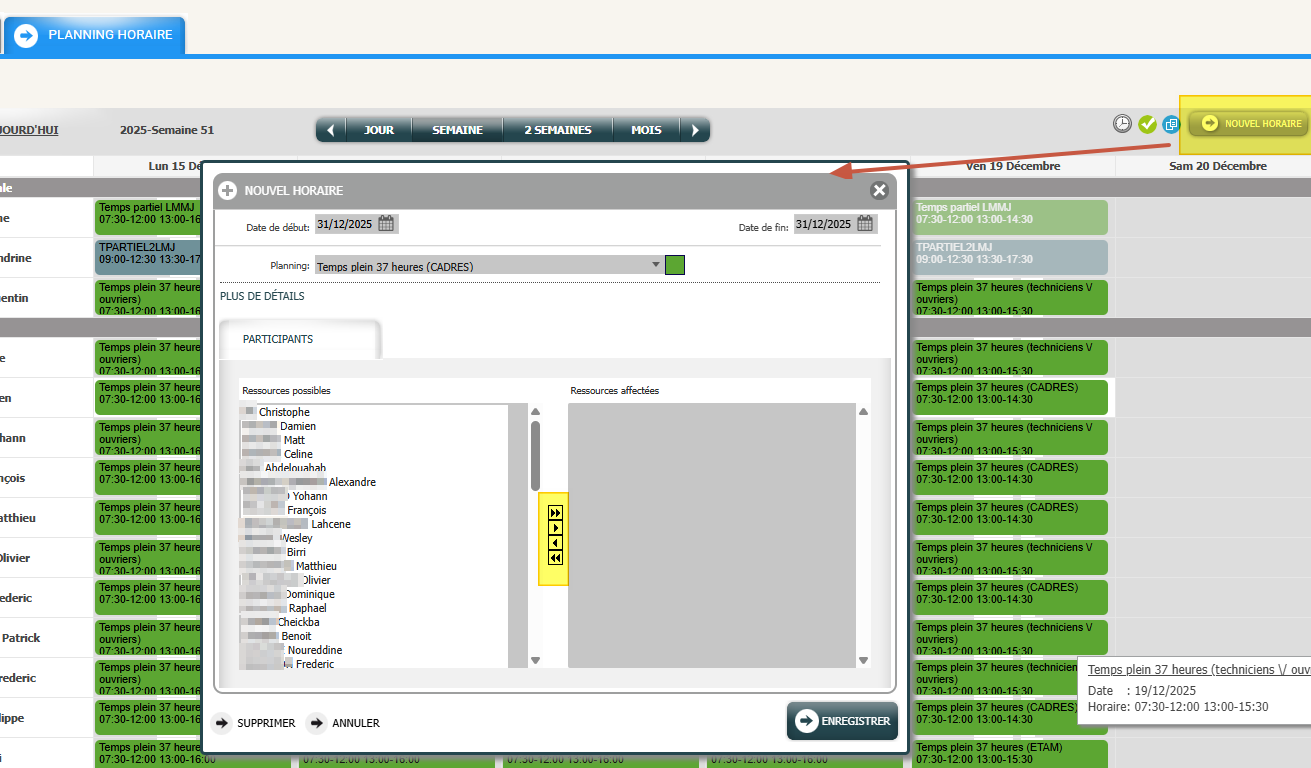This screenshot has height=768, width=1311.
Task: Remove selected resource with single left arrow
Action: [556, 543]
